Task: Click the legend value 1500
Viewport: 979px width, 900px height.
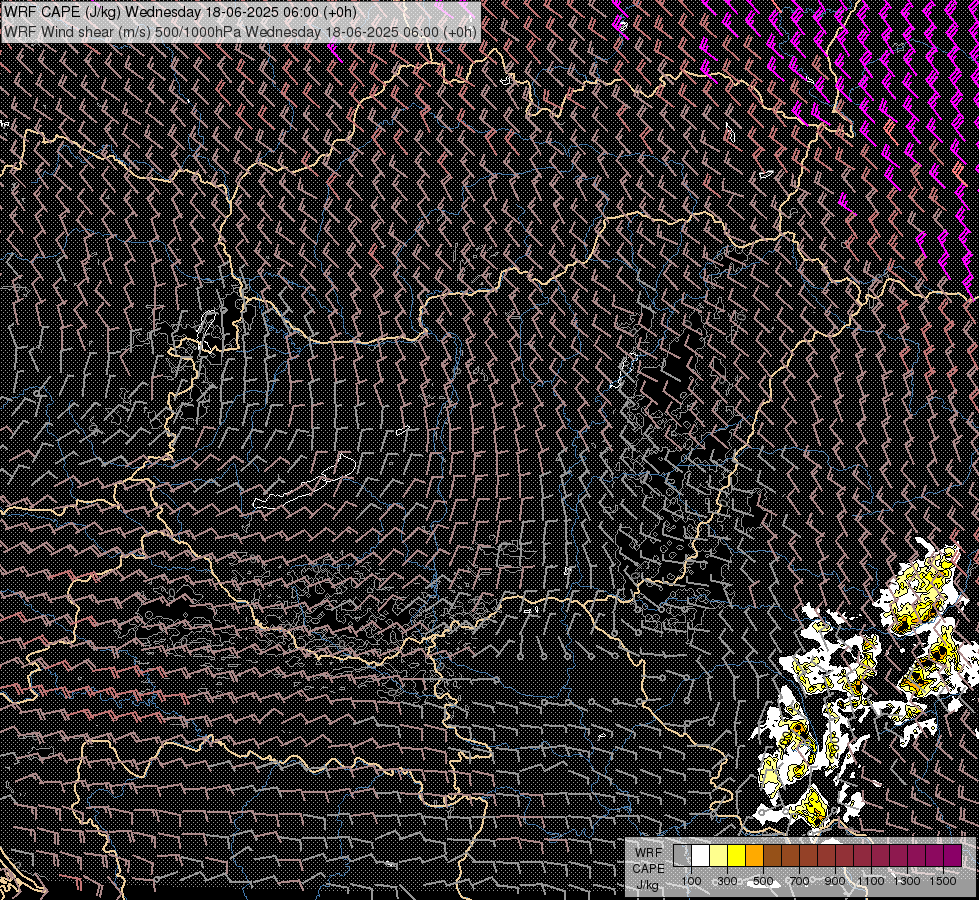Action: [x=943, y=881]
